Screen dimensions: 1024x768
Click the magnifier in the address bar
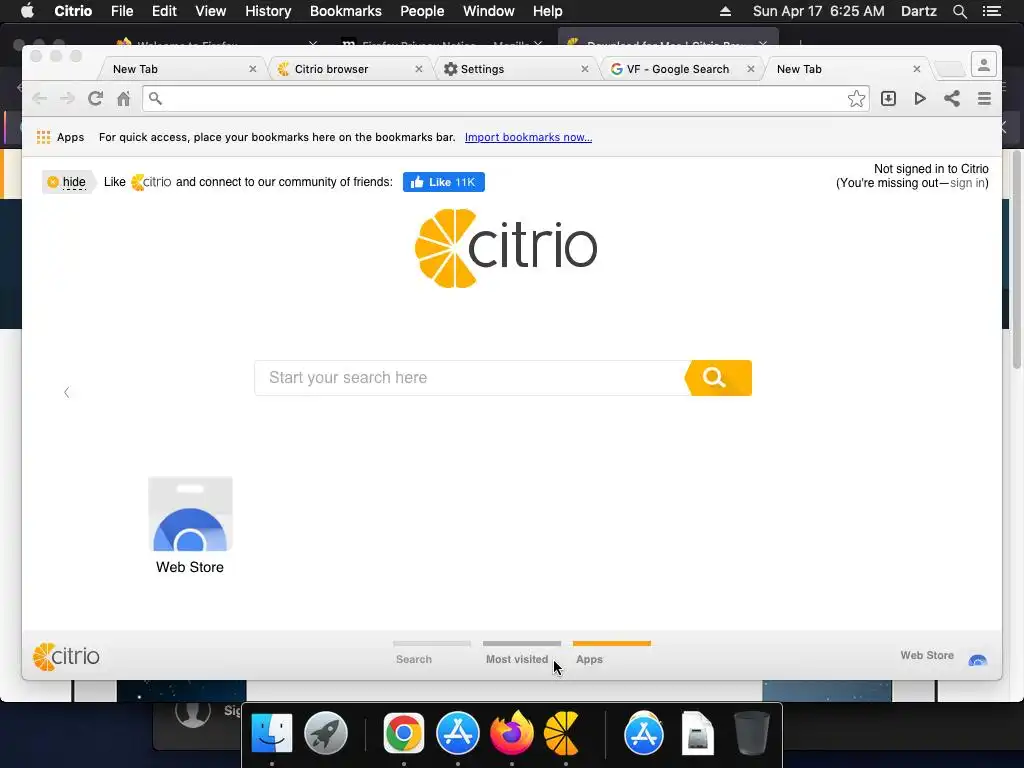click(x=155, y=99)
